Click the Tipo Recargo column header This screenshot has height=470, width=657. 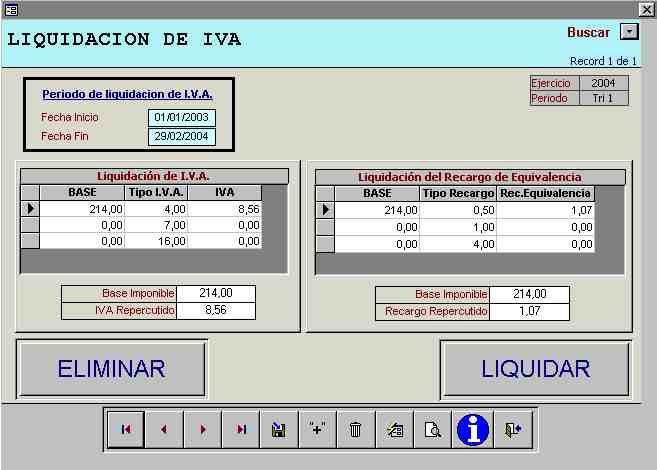pyautogui.click(x=458, y=194)
